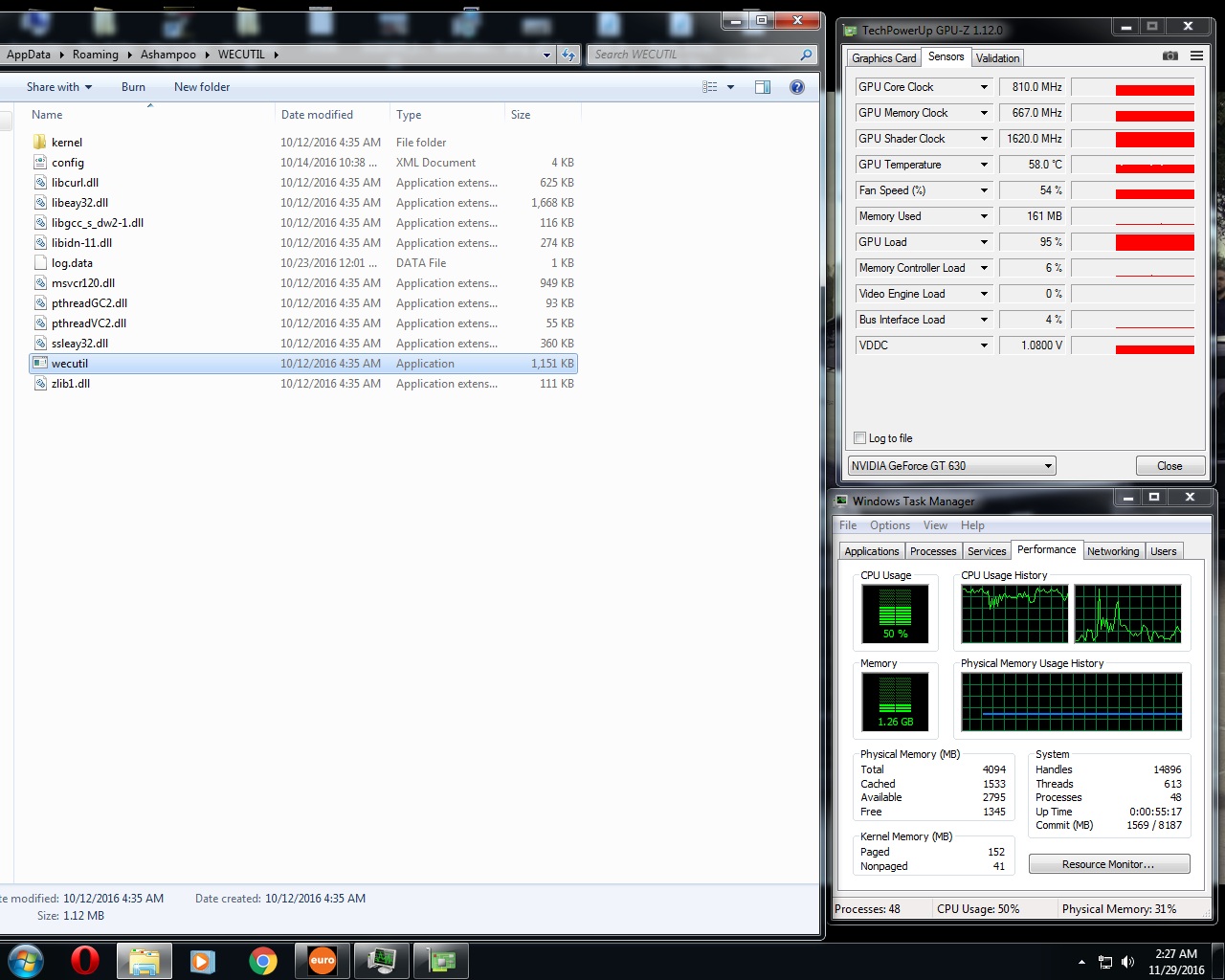Open the Users tab in Task Manager

(x=1164, y=551)
